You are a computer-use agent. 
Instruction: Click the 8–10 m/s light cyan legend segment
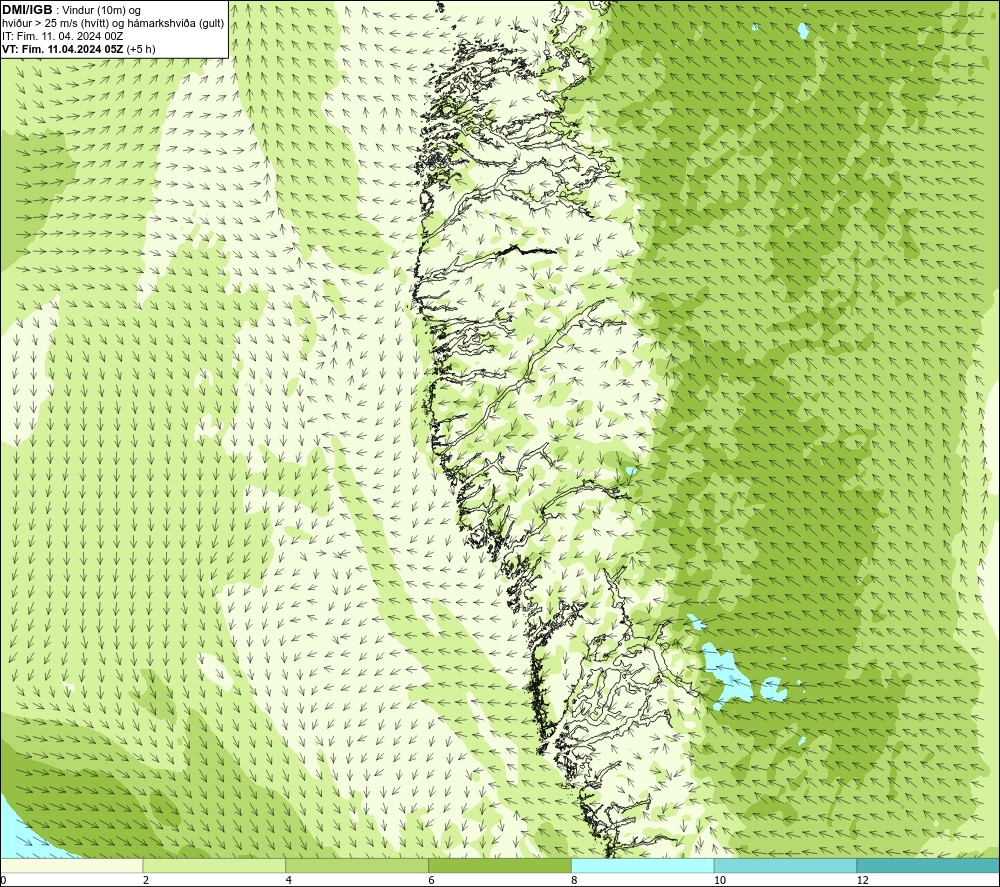(643, 865)
